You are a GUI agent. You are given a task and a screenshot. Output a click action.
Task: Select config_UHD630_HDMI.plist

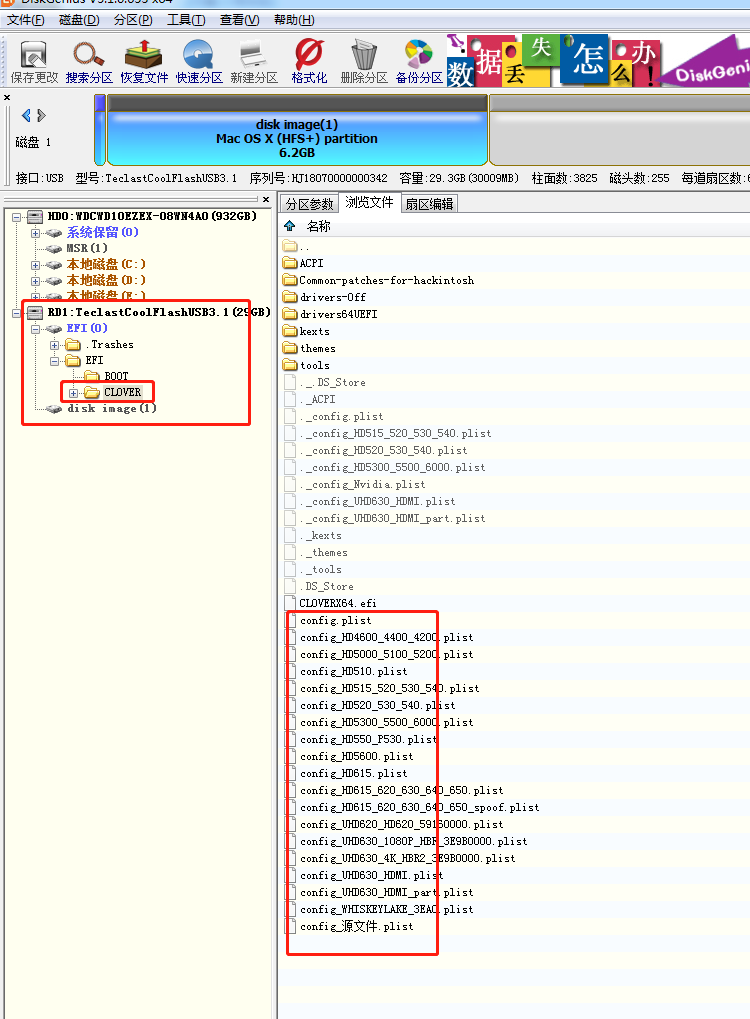[x=371, y=875]
